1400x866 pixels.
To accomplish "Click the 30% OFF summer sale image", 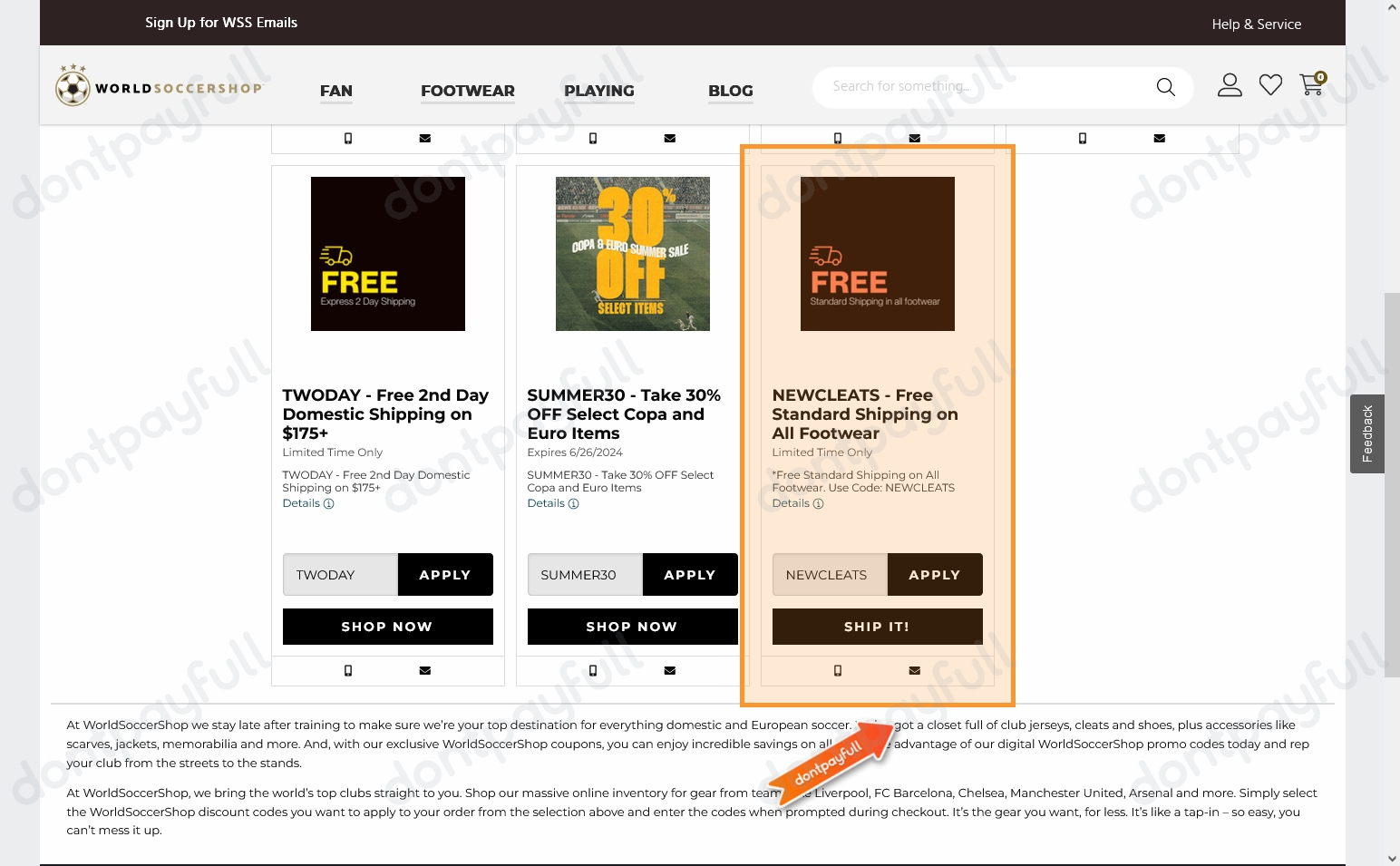I will [632, 254].
